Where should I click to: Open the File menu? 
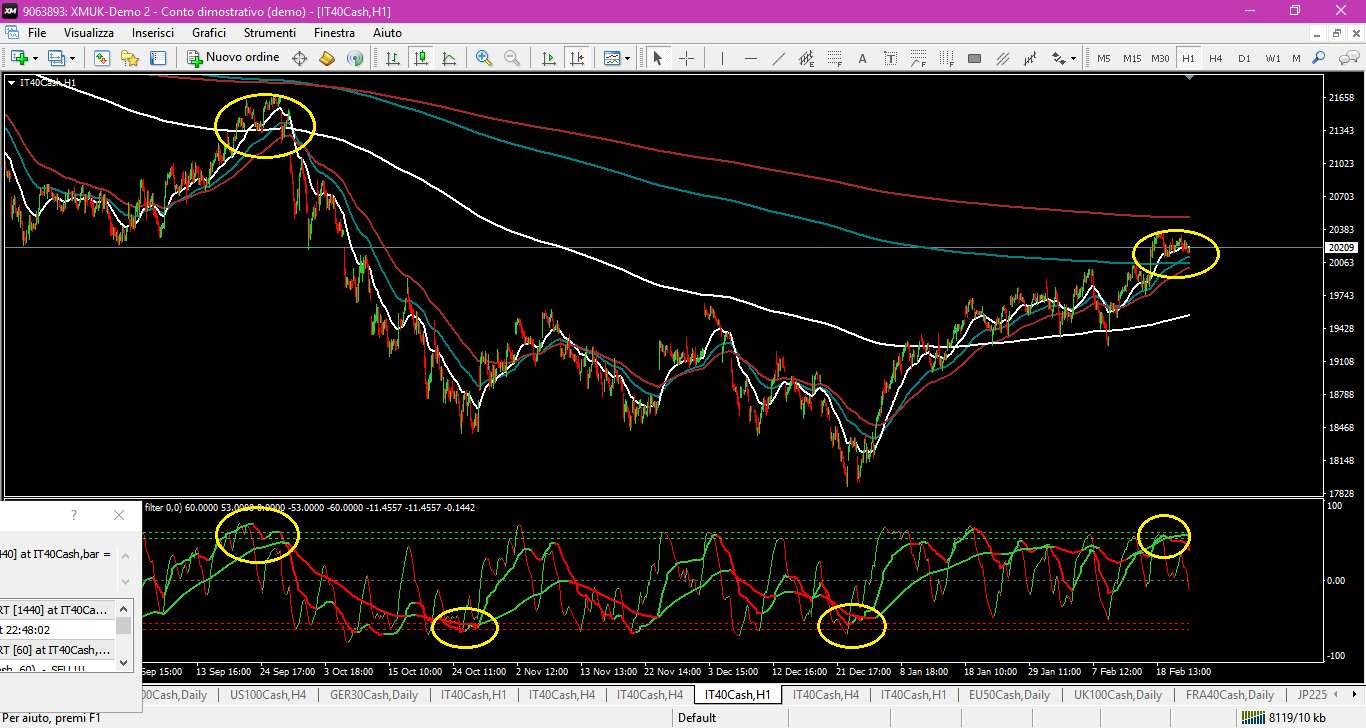point(37,33)
